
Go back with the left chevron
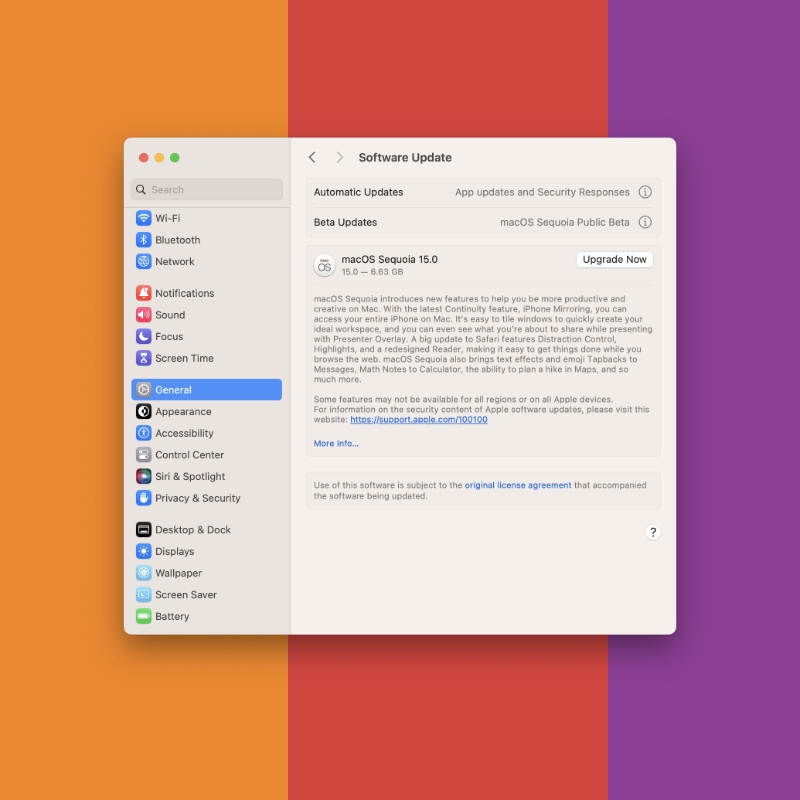pos(312,158)
